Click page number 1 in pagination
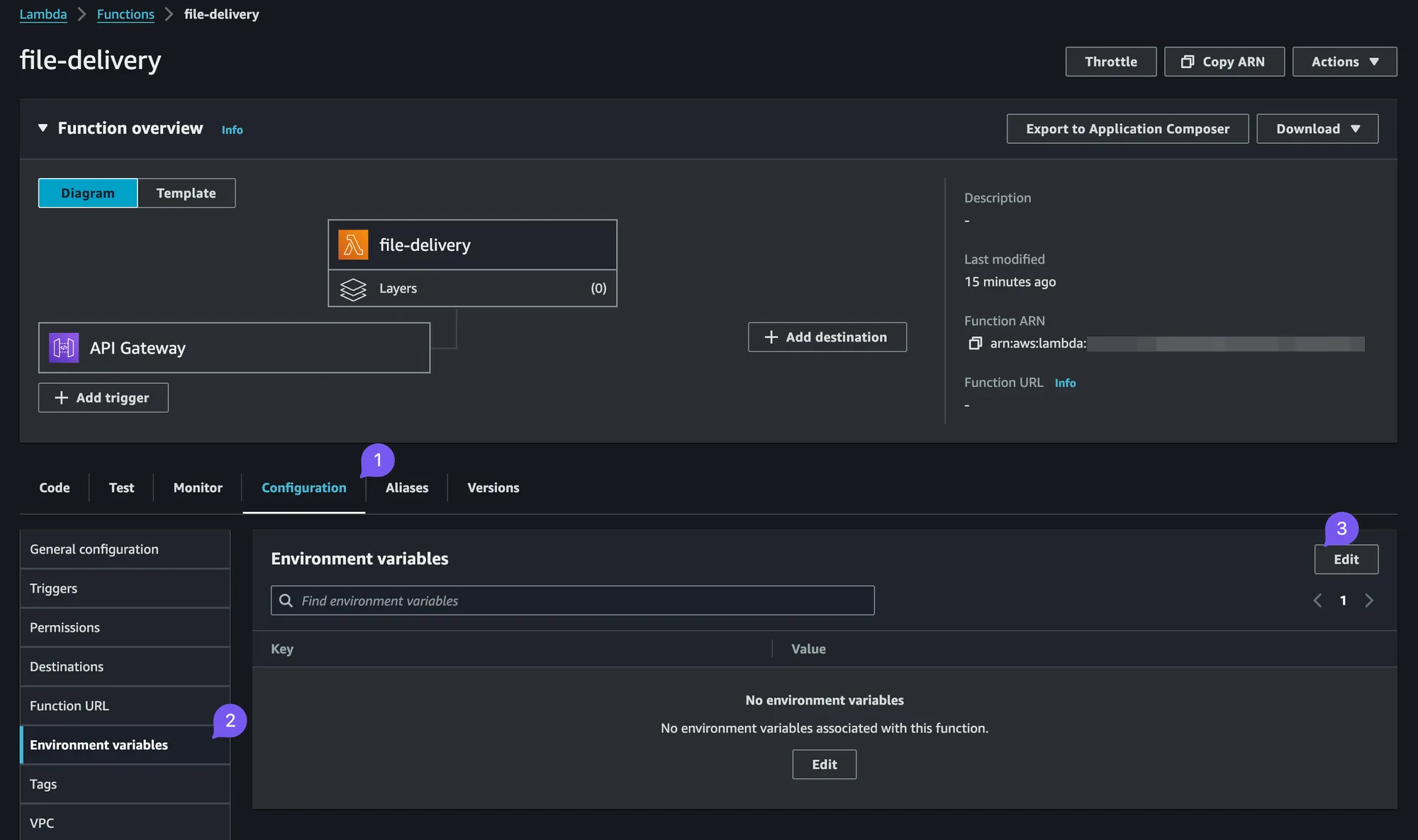 point(1343,601)
